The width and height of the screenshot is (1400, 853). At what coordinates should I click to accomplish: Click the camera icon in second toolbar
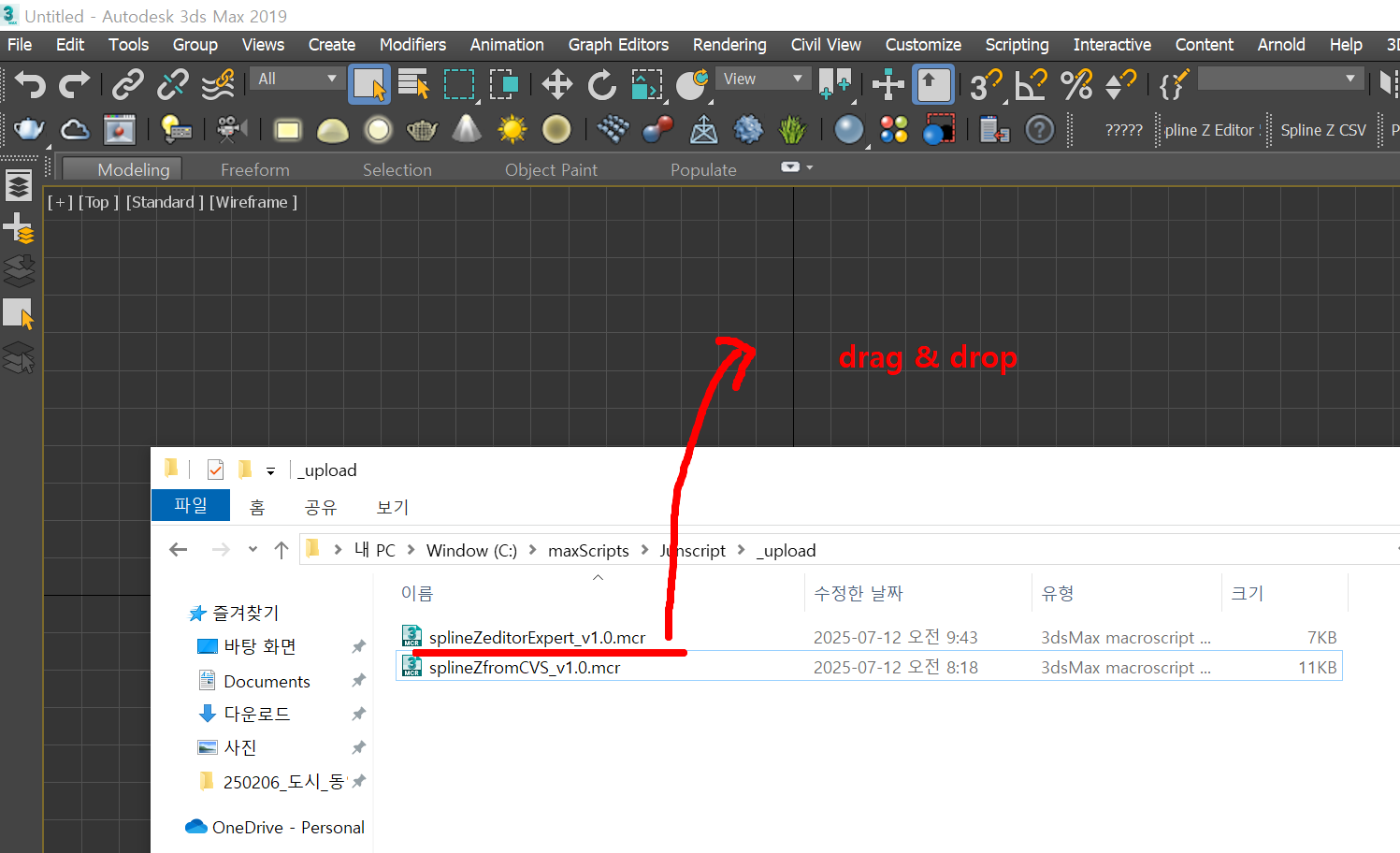click(231, 129)
